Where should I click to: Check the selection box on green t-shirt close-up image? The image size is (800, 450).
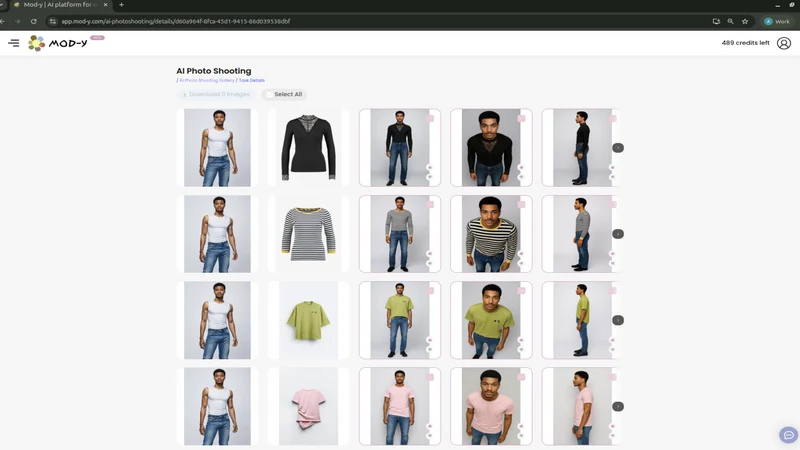[521, 291]
